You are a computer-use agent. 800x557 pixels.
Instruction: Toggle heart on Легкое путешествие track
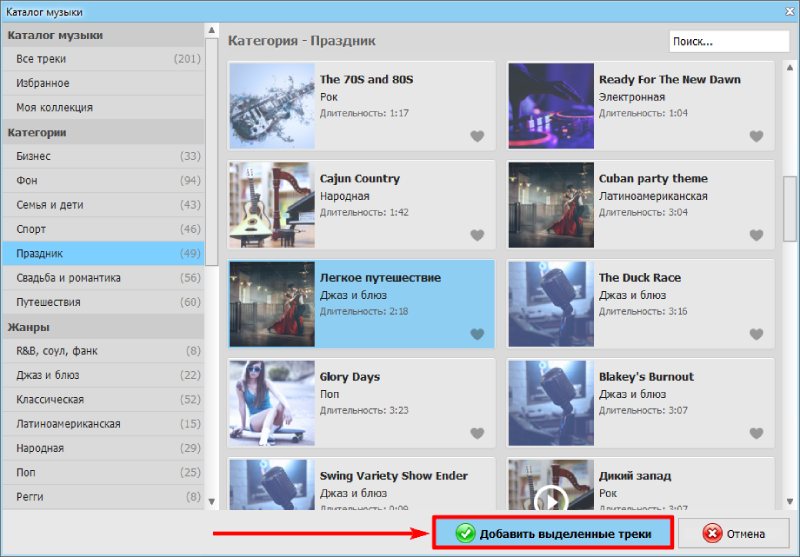point(477,334)
